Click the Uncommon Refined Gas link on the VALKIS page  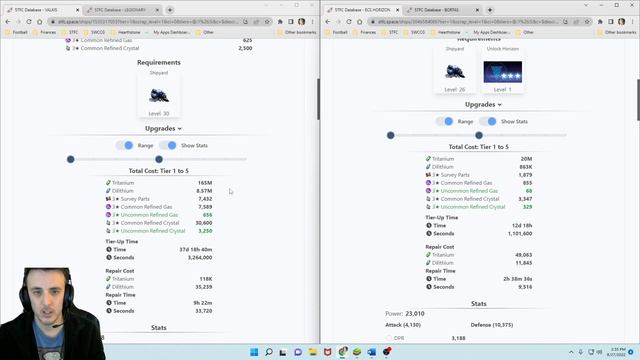(x=149, y=215)
